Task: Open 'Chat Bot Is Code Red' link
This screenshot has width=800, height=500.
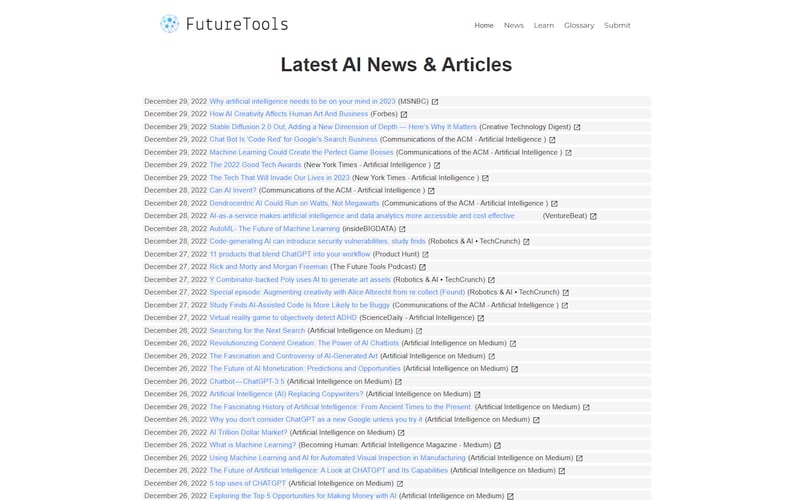Action: (x=293, y=140)
